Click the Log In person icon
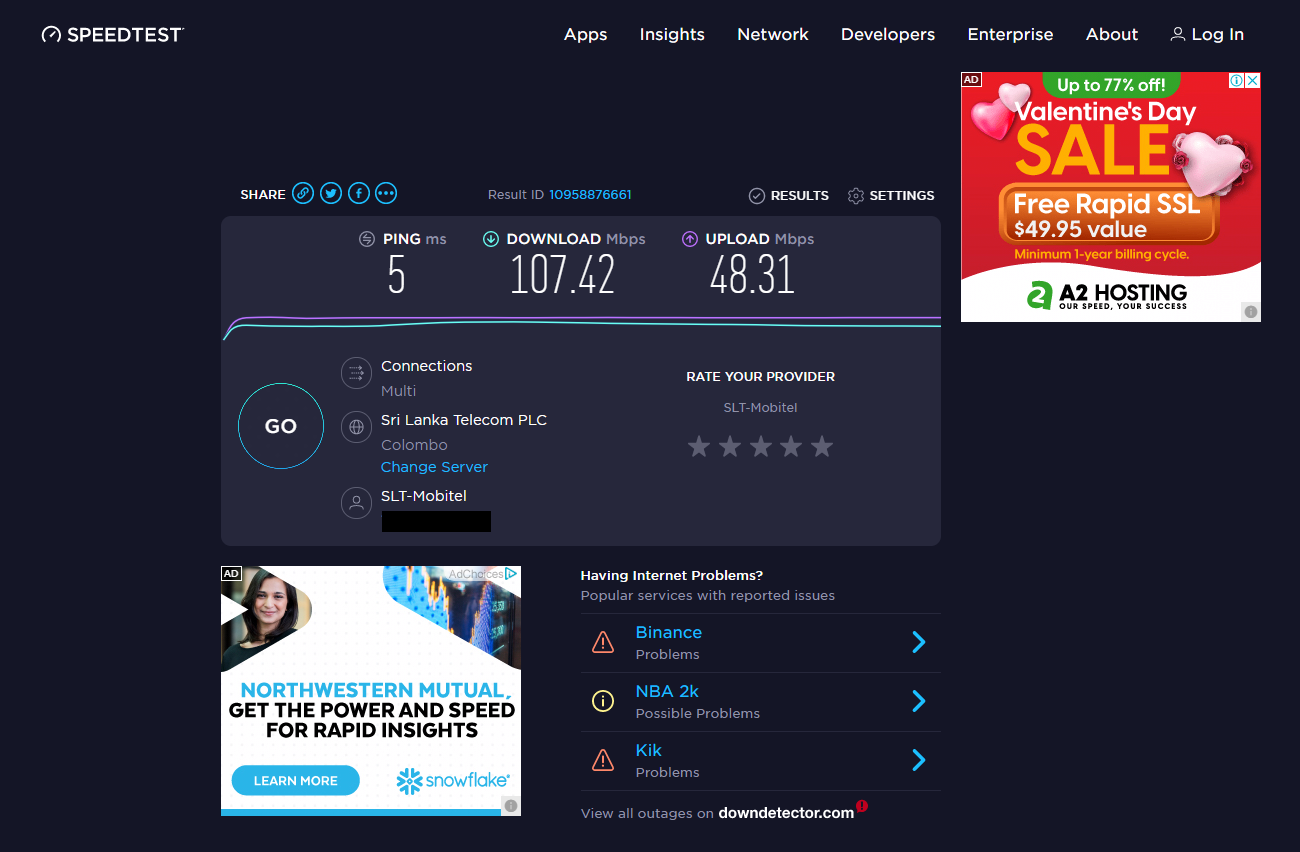1300x852 pixels. click(1178, 34)
